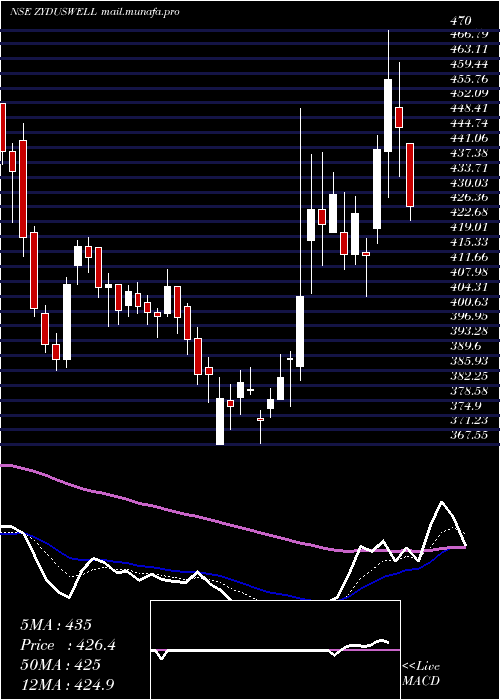
Task: Click the 455.76 price axis label
Action: point(469,79)
